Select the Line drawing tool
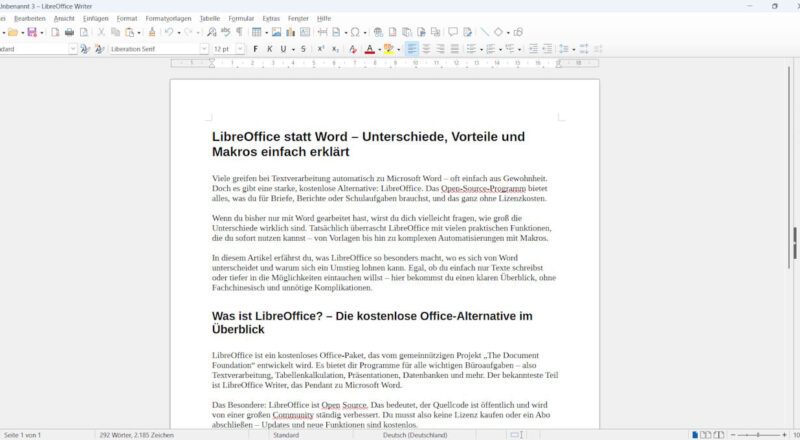Image resolution: width=800 pixels, height=440 pixels. (484, 32)
